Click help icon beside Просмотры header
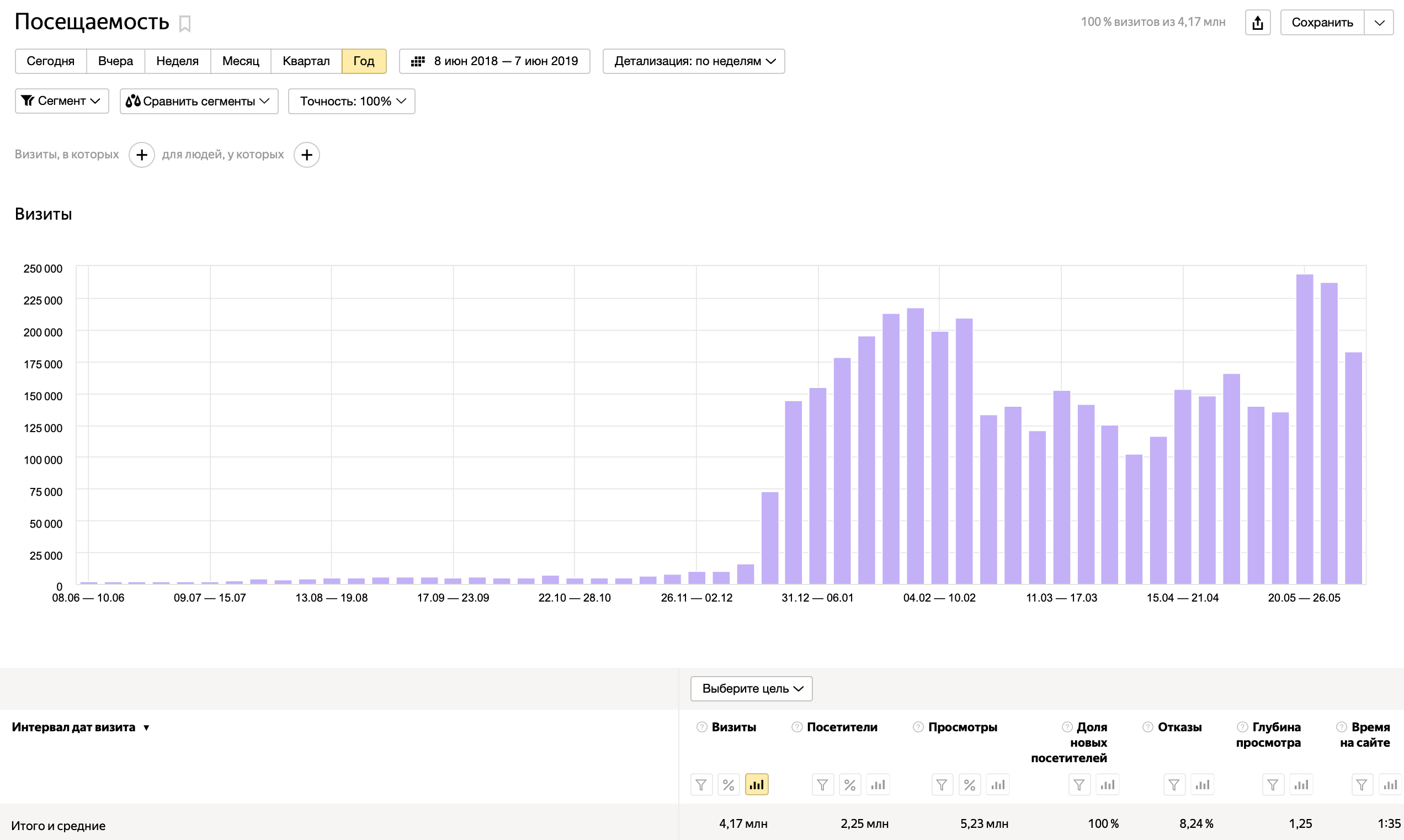The width and height of the screenshot is (1404, 840). click(918, 727)
